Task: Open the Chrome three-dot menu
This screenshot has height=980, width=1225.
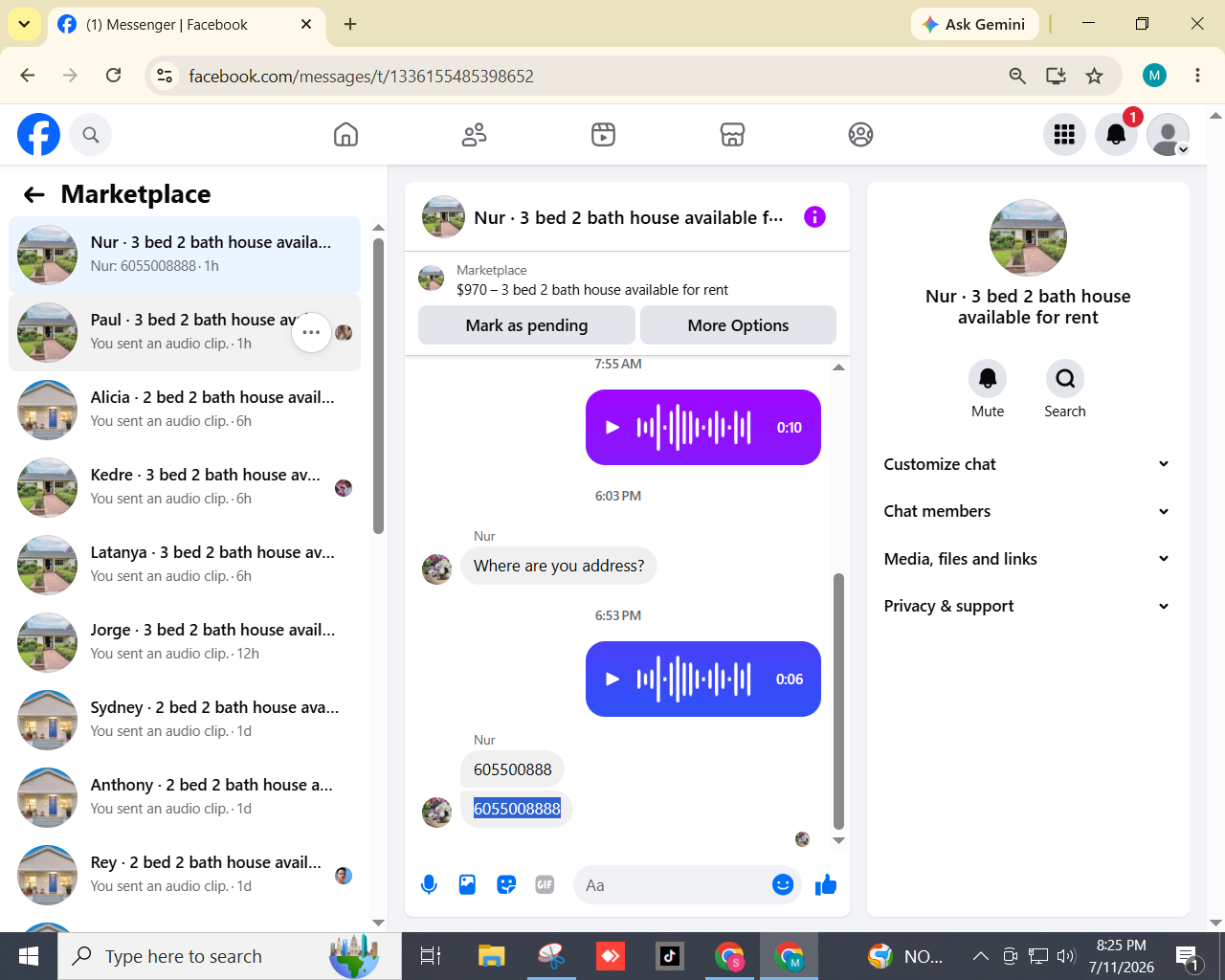Action: click(1197, 76)
